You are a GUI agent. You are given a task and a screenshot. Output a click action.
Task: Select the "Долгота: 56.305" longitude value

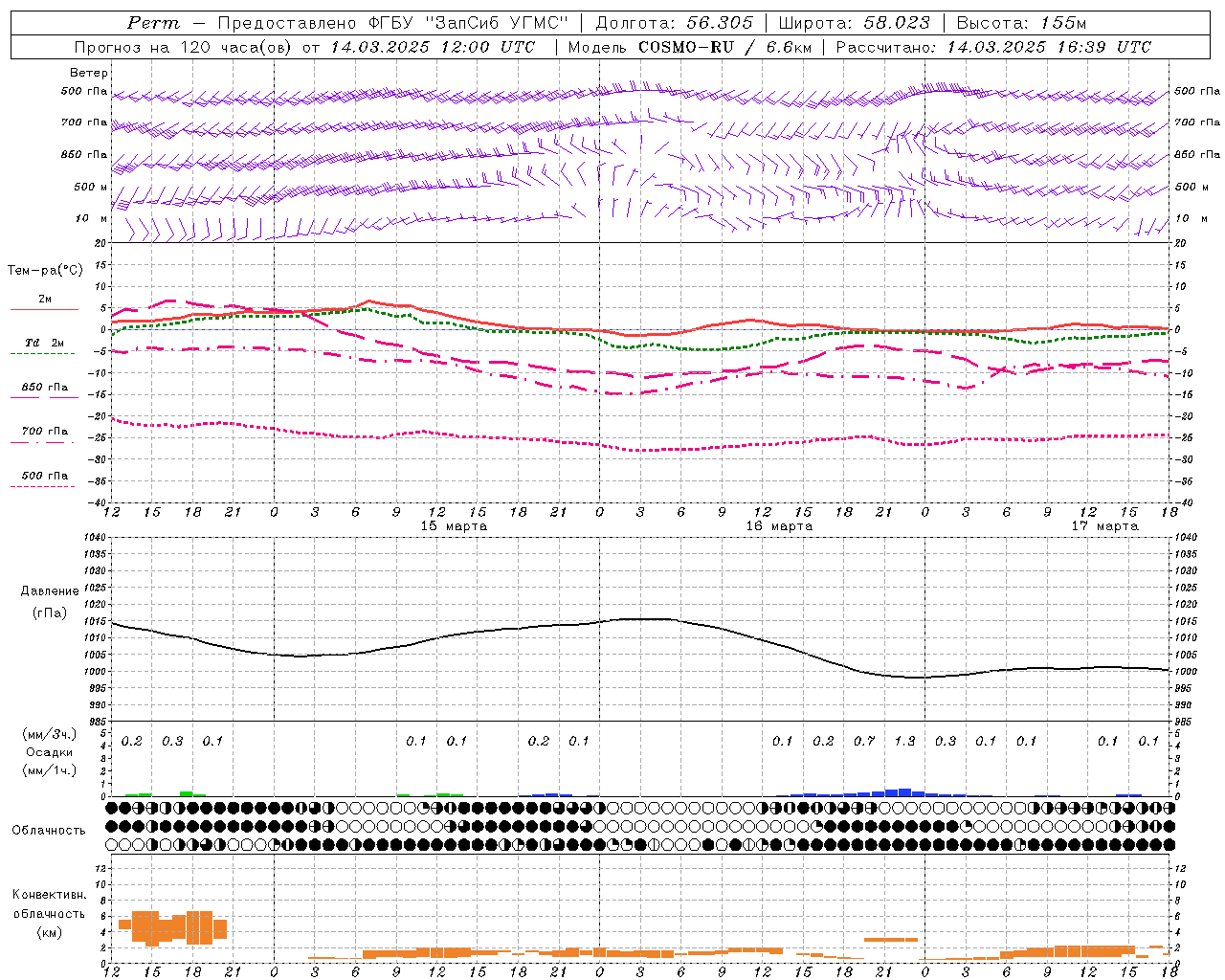click(x=674, y=23)
